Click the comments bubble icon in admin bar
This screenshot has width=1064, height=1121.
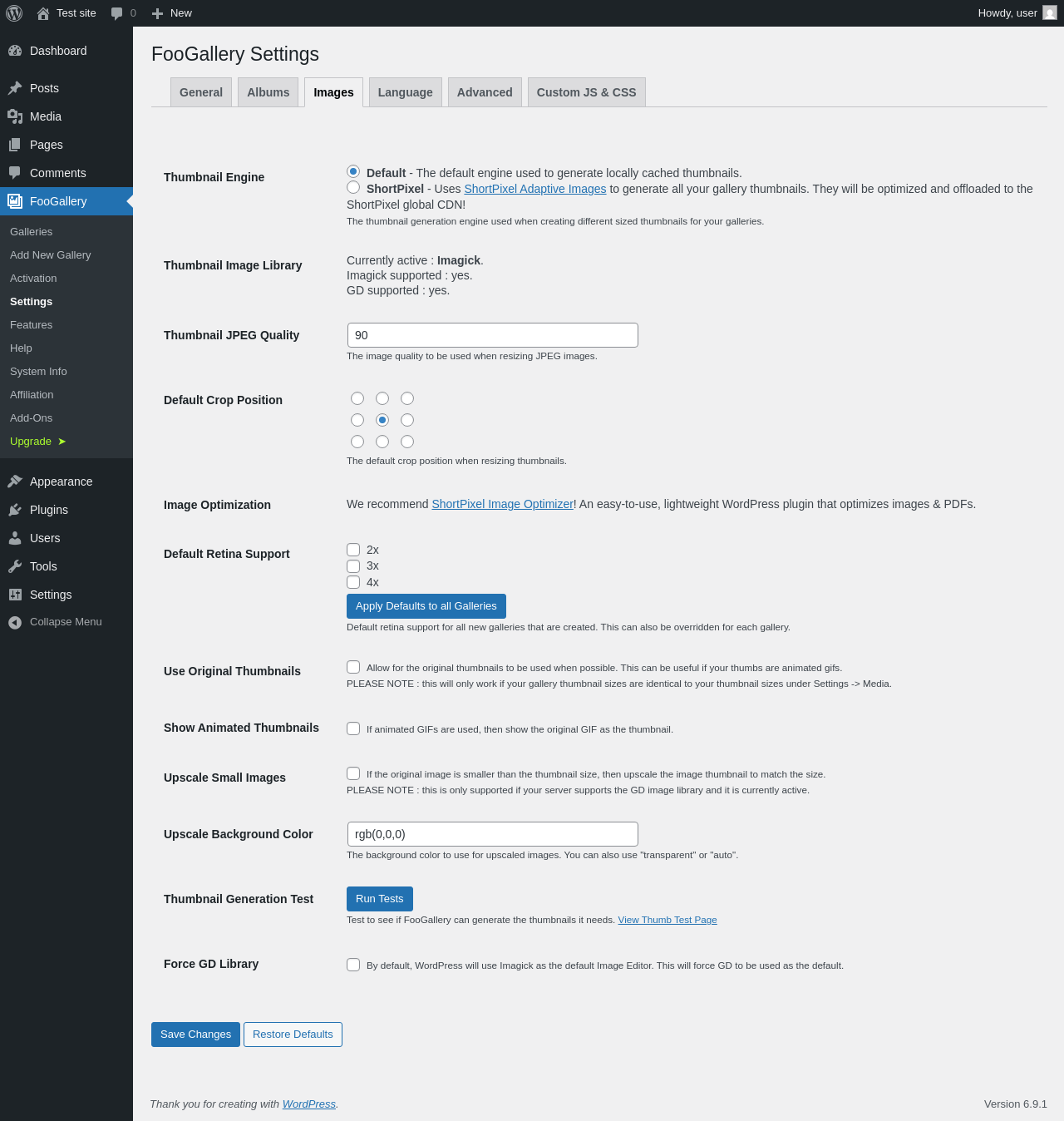click(x=117, y=13)
